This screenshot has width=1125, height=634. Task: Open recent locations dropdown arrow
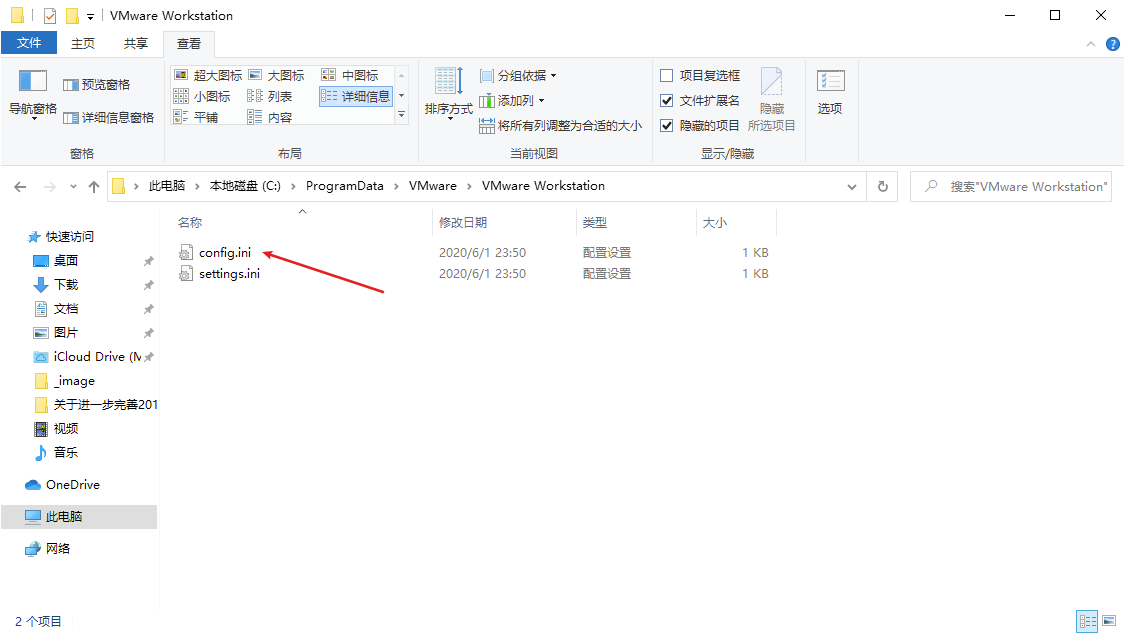(x=73, y=186)
